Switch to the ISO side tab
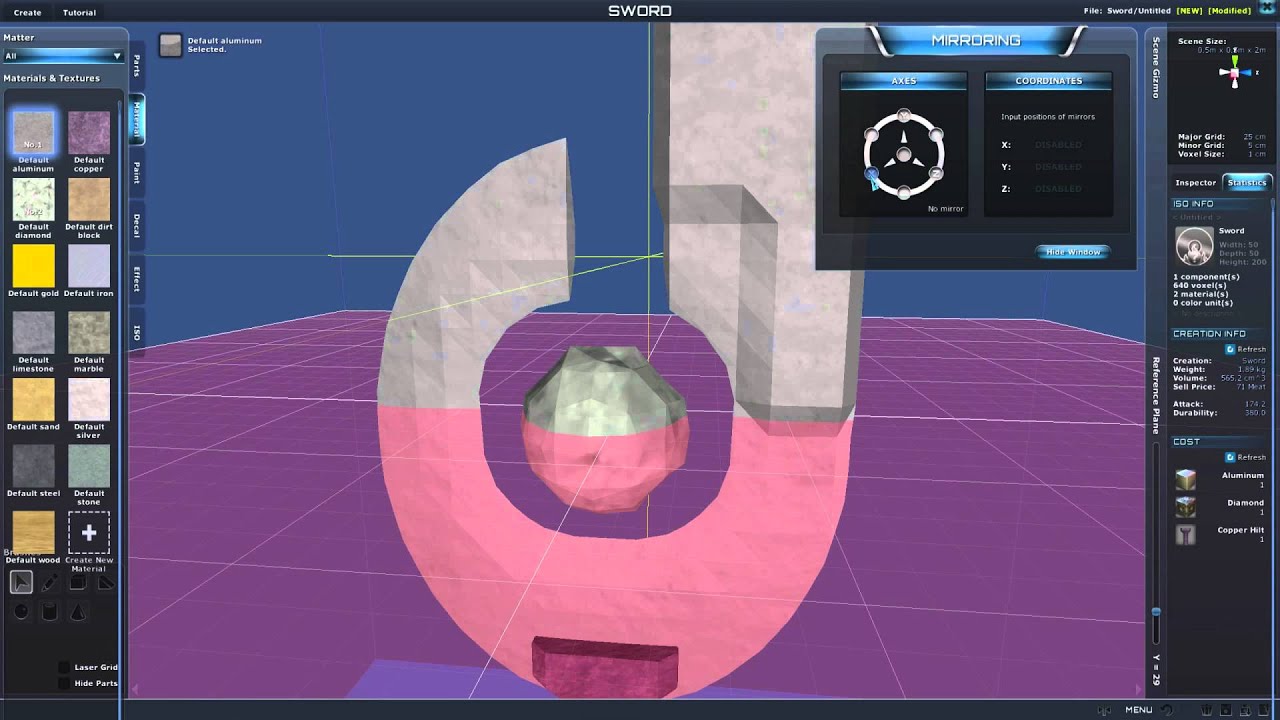 point(136,332)
